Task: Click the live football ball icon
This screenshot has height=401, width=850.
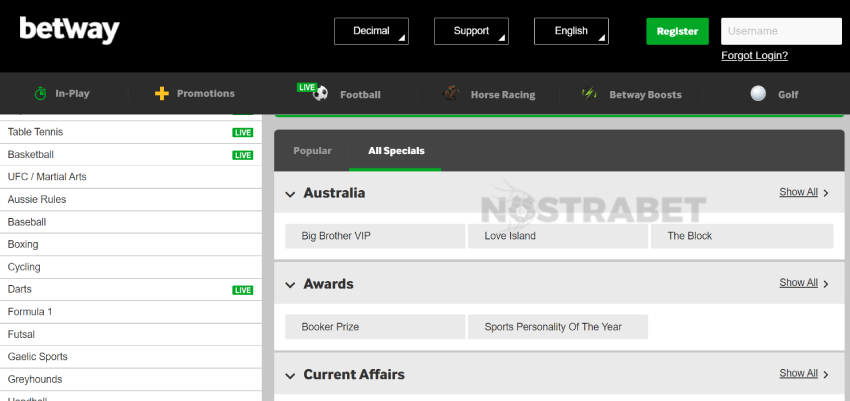Action: pyautogui.click(x=320, y=94)
